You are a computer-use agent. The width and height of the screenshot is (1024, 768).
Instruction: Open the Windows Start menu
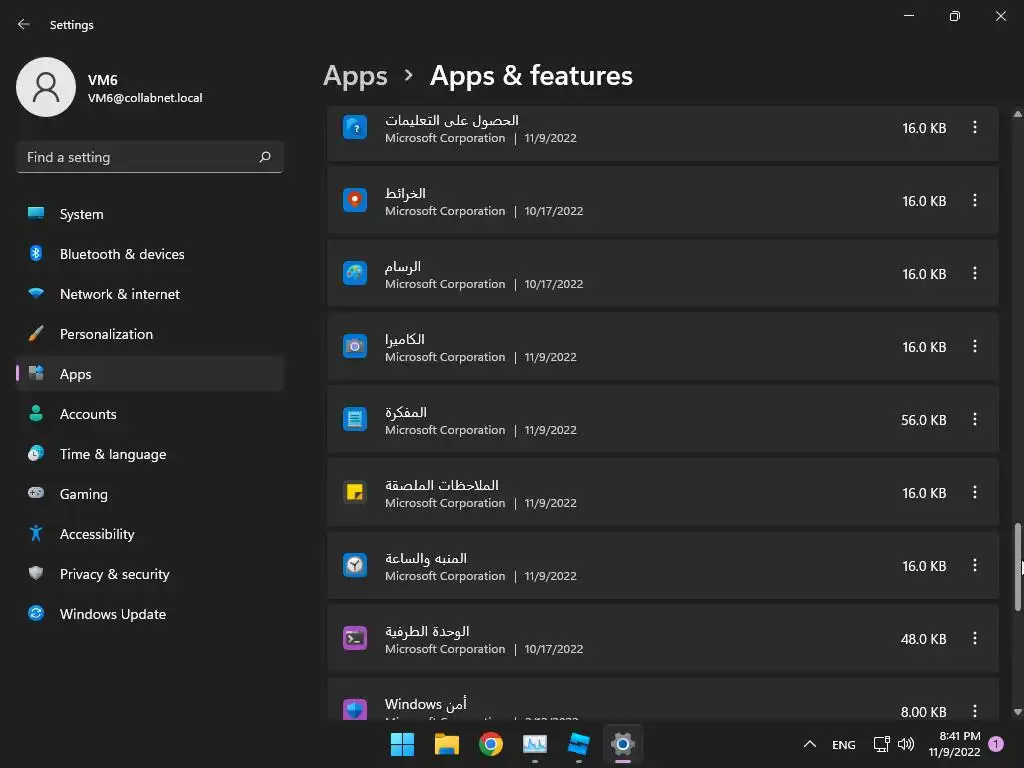click(x=402, y=744)
